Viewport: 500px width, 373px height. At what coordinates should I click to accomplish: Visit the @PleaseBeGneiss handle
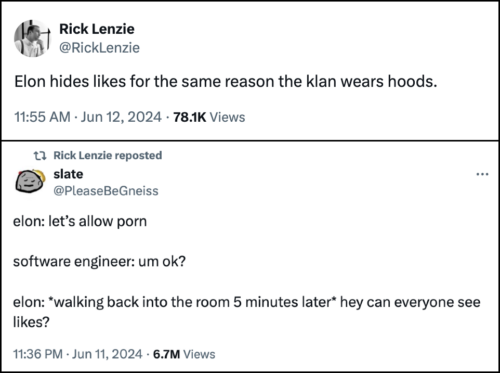pos(106,191)
